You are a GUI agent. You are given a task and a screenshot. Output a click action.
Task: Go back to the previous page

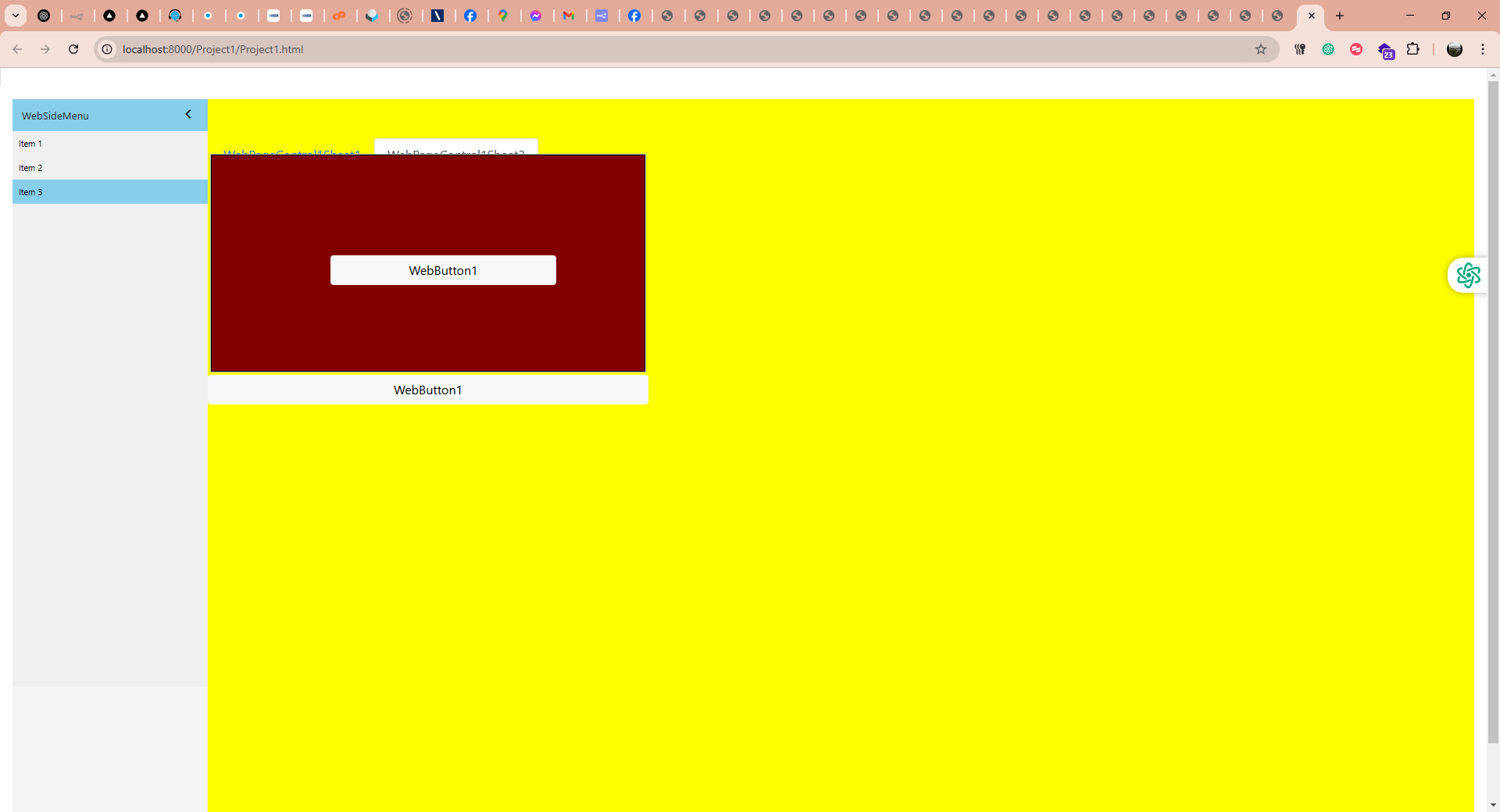coord(17,49)
